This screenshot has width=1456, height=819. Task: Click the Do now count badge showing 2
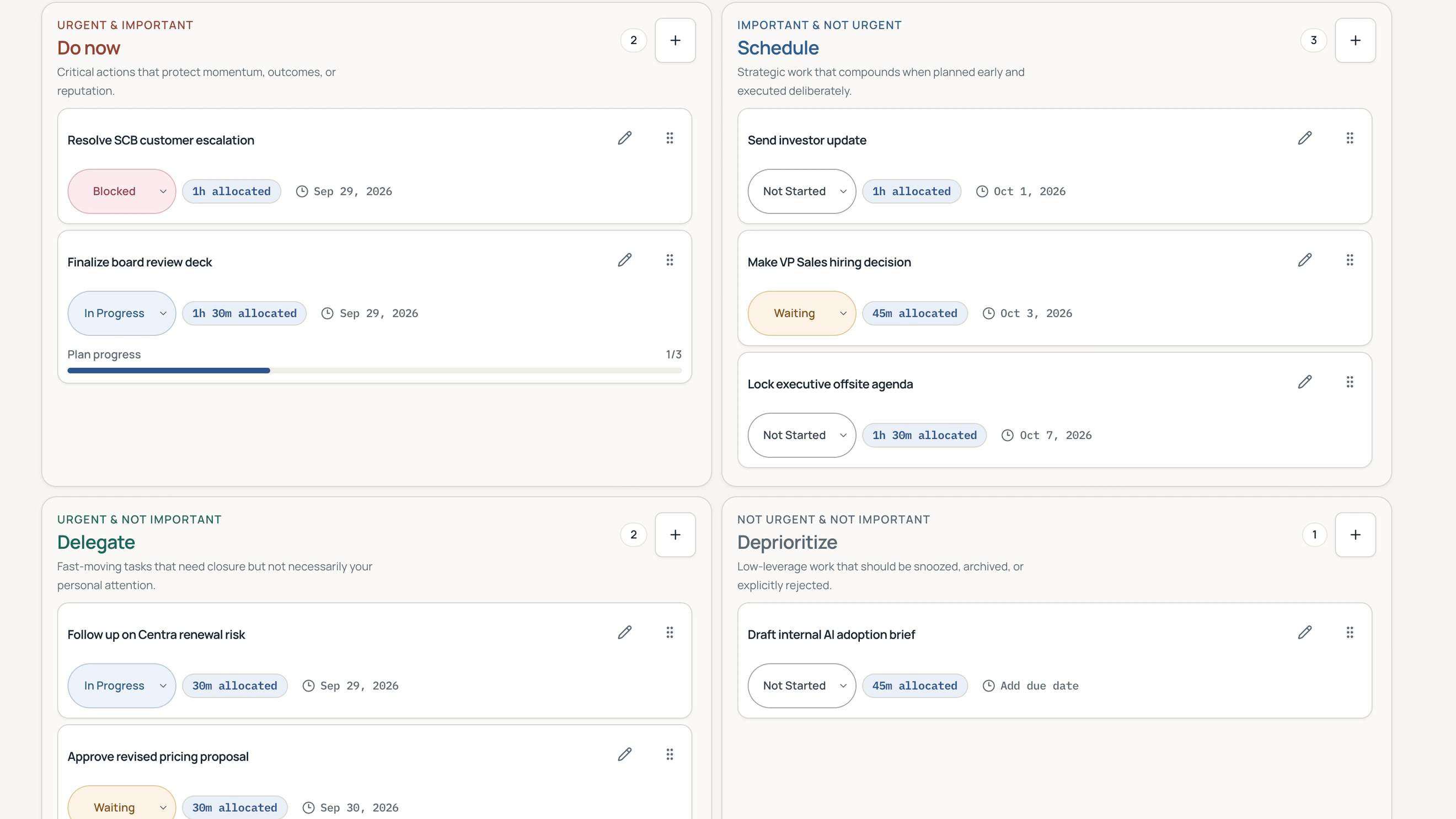tap(633, 40)
